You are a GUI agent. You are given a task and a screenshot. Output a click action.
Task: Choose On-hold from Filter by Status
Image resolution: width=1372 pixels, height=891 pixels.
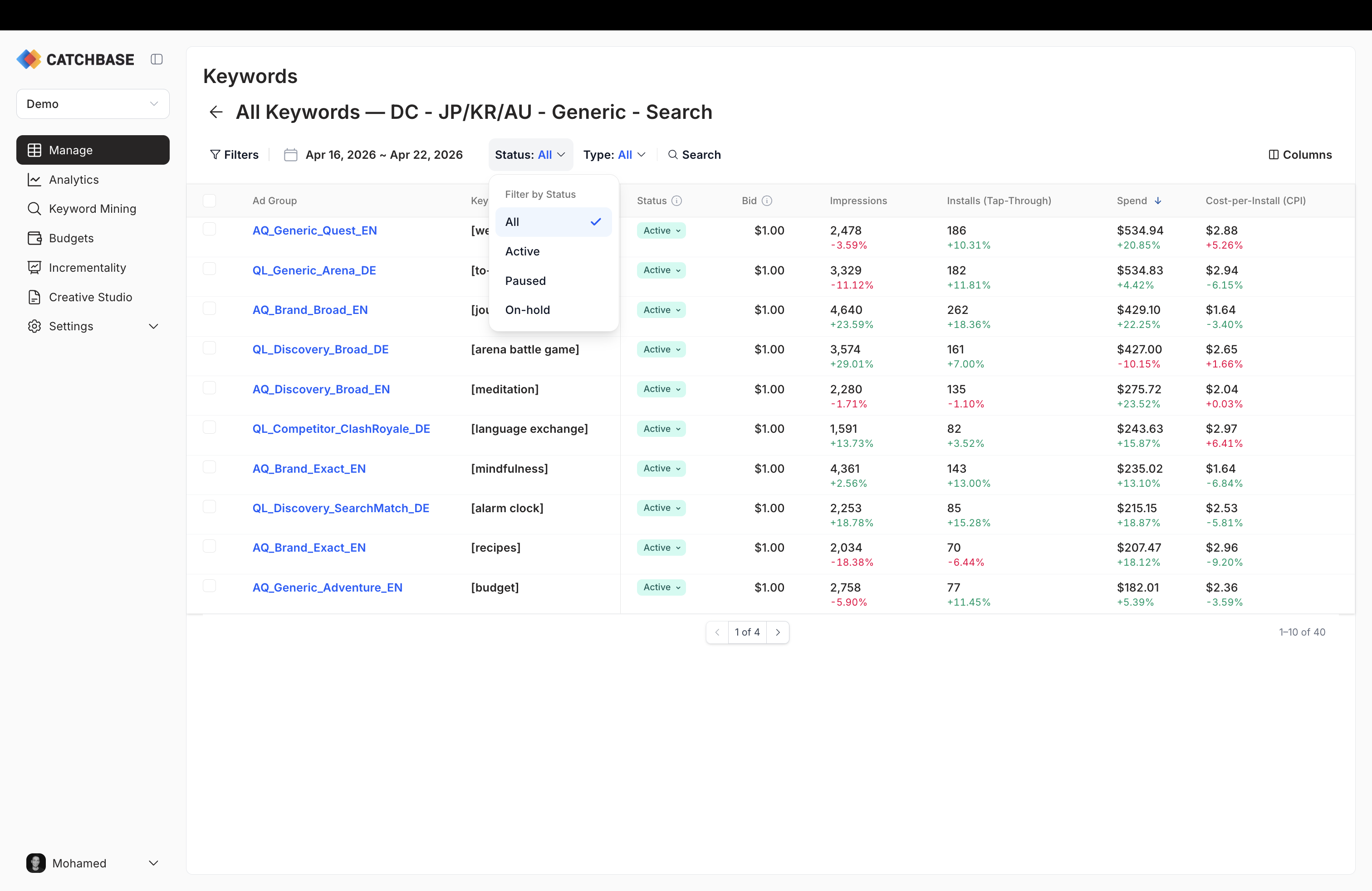[x=527, y=309]
